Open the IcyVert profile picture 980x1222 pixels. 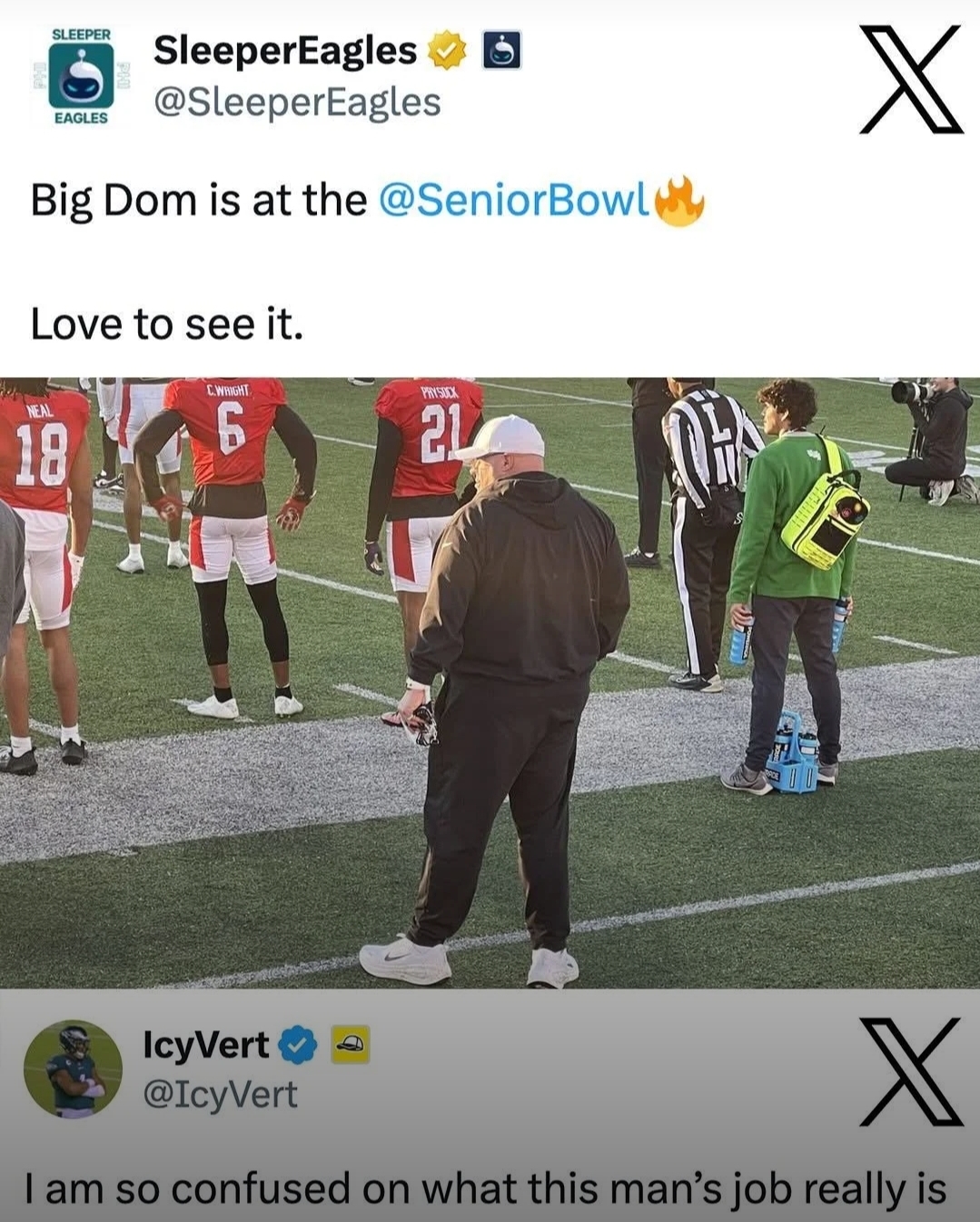pyautogui.click(x=73, y=1068)
